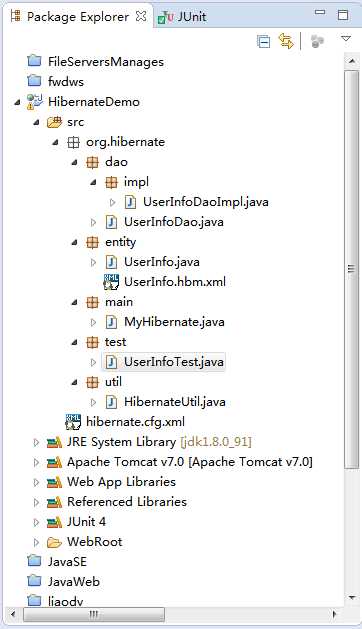Collapse the org.hibernate package
Image resolution: width=362 pixels, height=629 pixels.
[55, 142]
